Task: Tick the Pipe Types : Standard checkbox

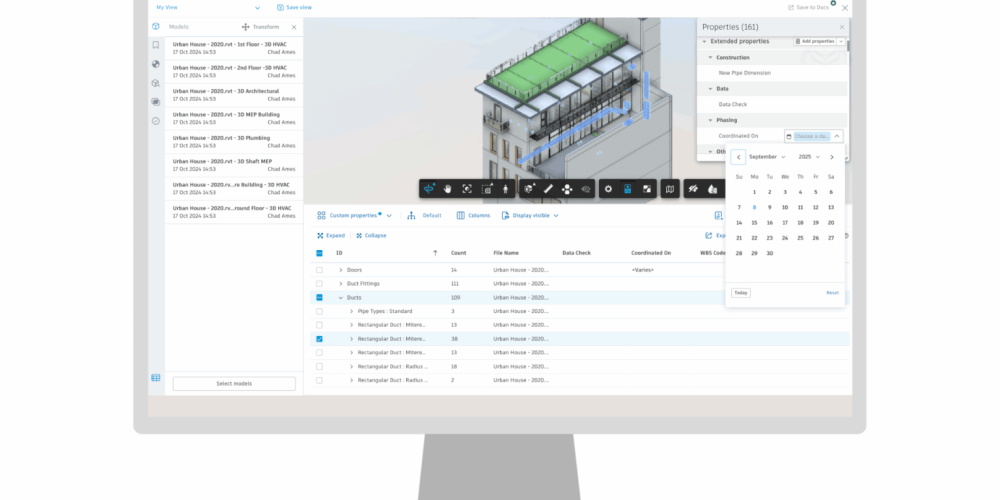Action: coord(319,311)
